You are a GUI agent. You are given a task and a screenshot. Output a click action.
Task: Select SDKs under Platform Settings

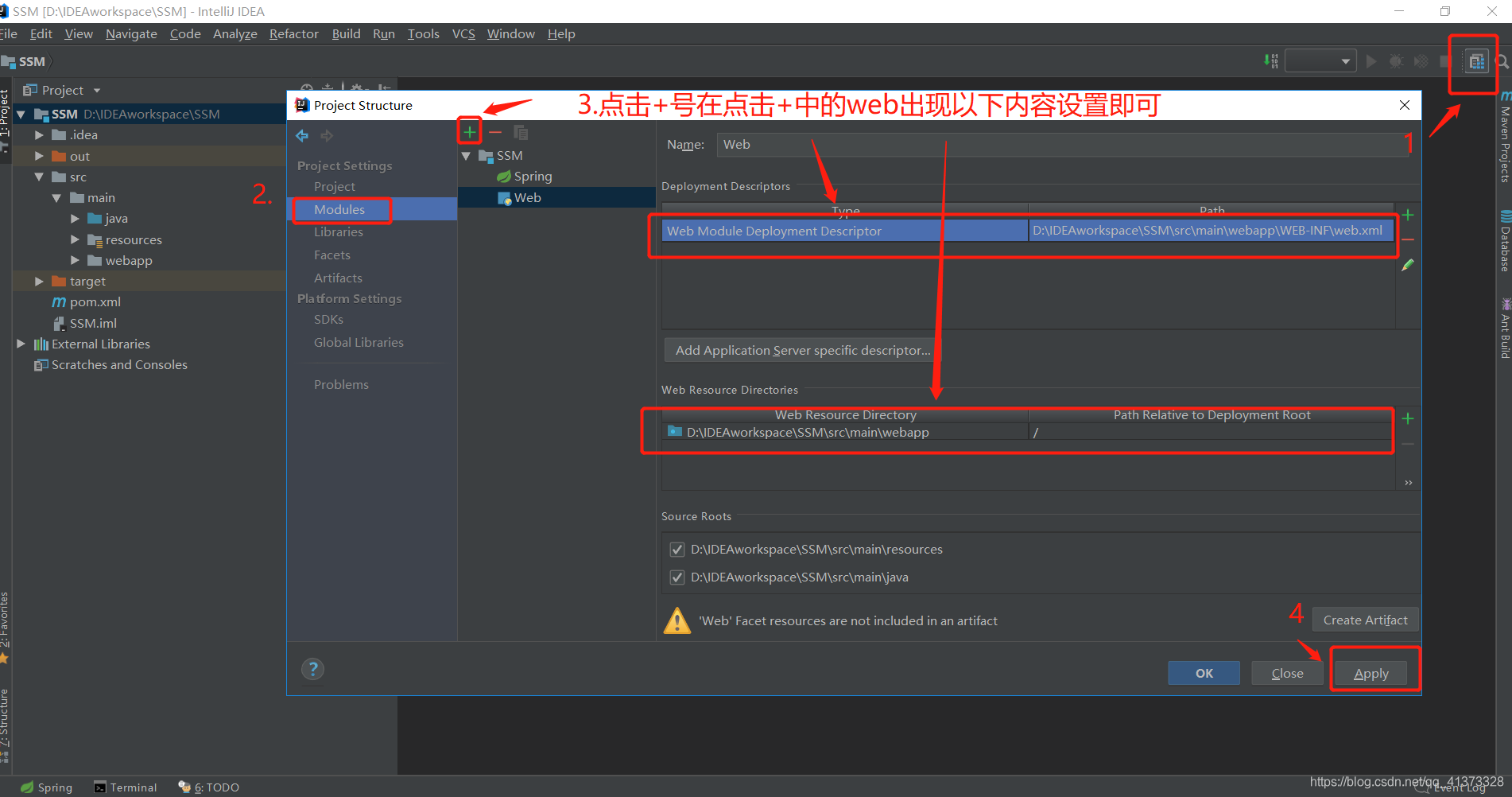[328, 320]
